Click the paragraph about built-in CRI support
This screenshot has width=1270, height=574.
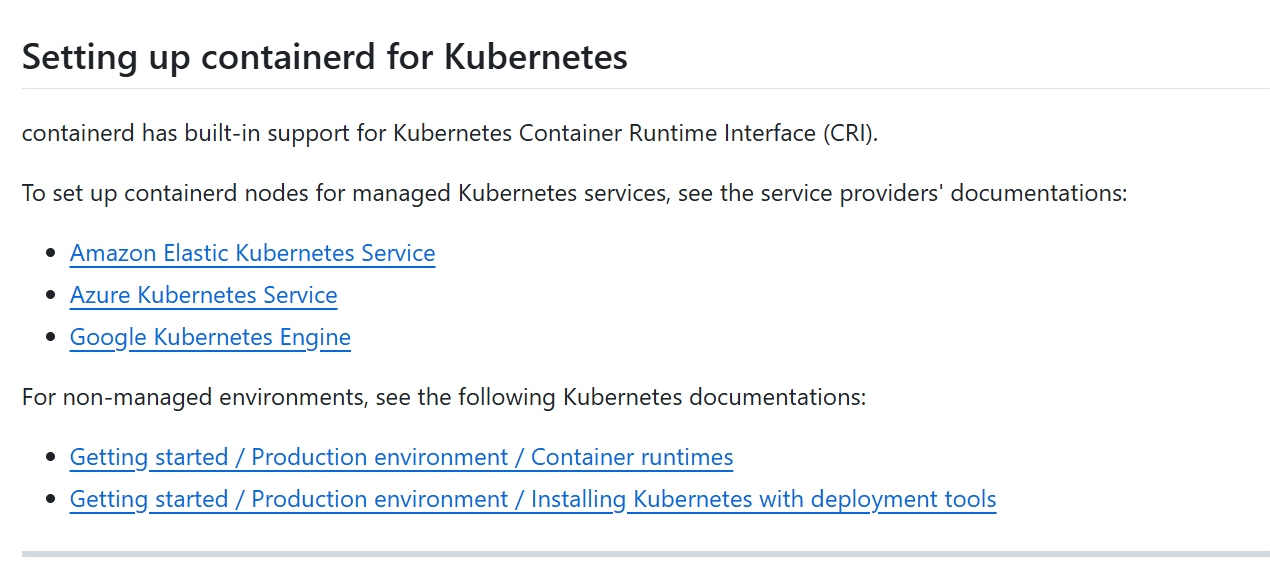[x=450, y=133]
